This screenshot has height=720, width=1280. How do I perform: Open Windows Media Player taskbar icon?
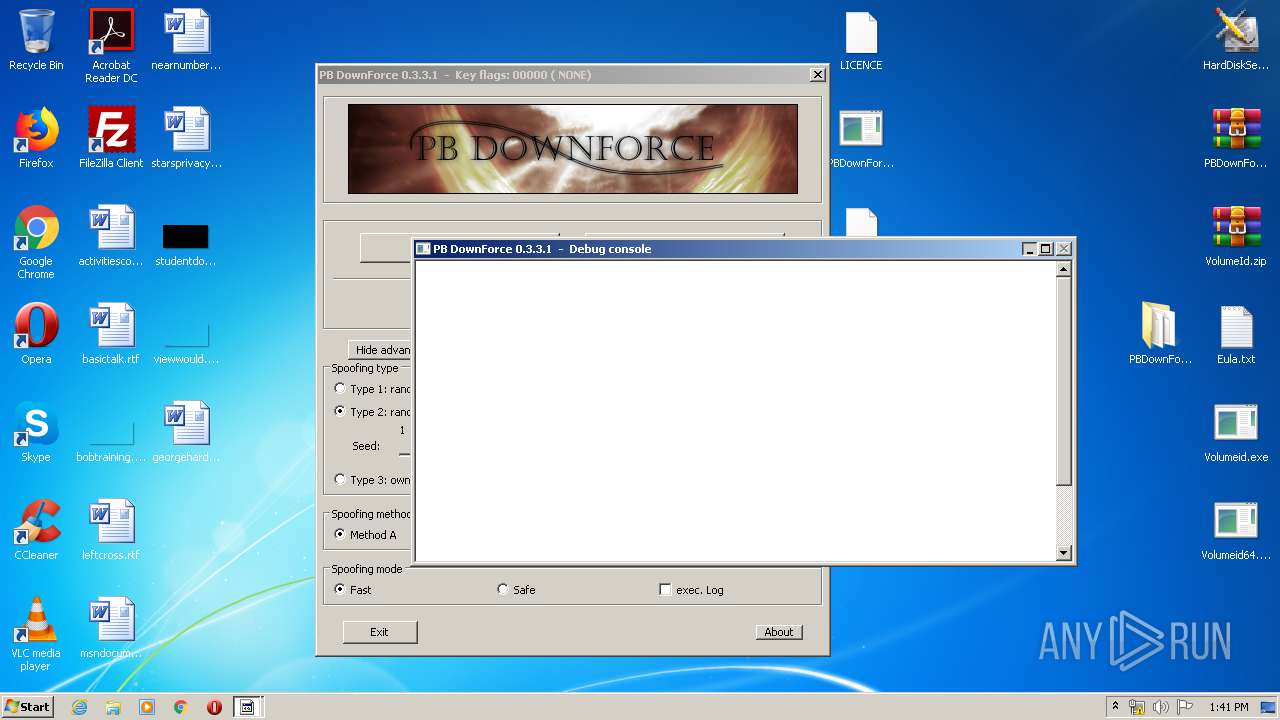[x=147, y=707]
